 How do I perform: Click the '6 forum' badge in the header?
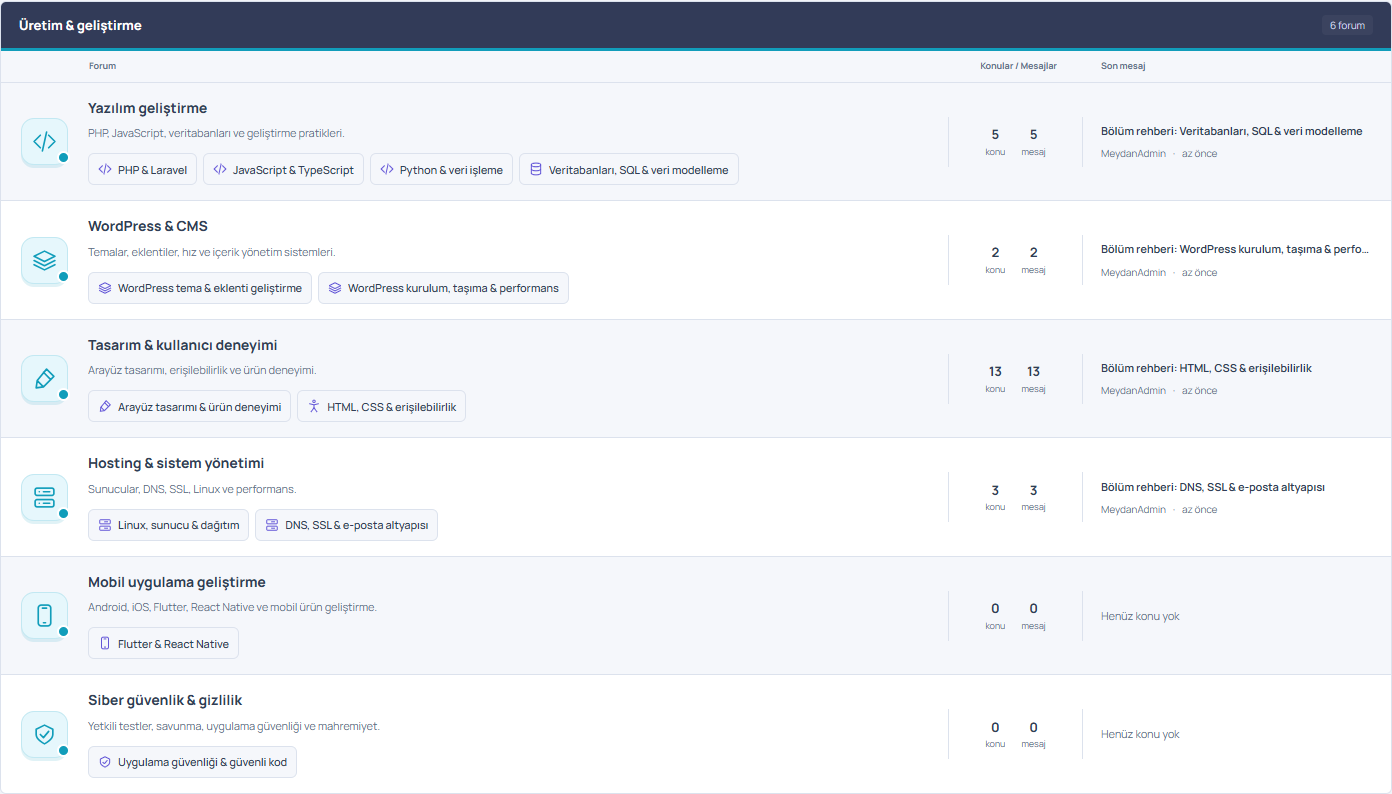[x=1347, y=25]
